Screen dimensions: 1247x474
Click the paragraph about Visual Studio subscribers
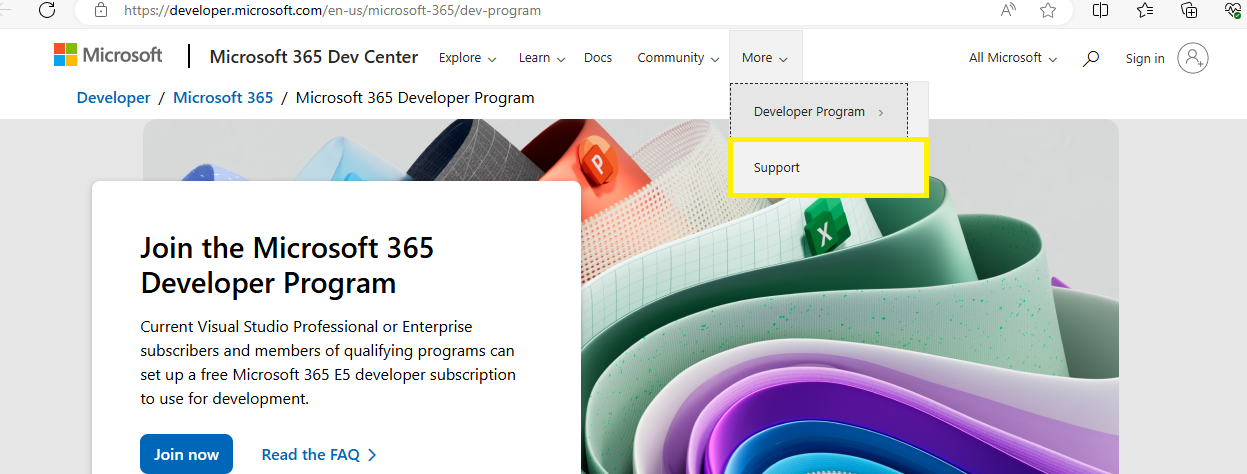(x=328, y=363)
